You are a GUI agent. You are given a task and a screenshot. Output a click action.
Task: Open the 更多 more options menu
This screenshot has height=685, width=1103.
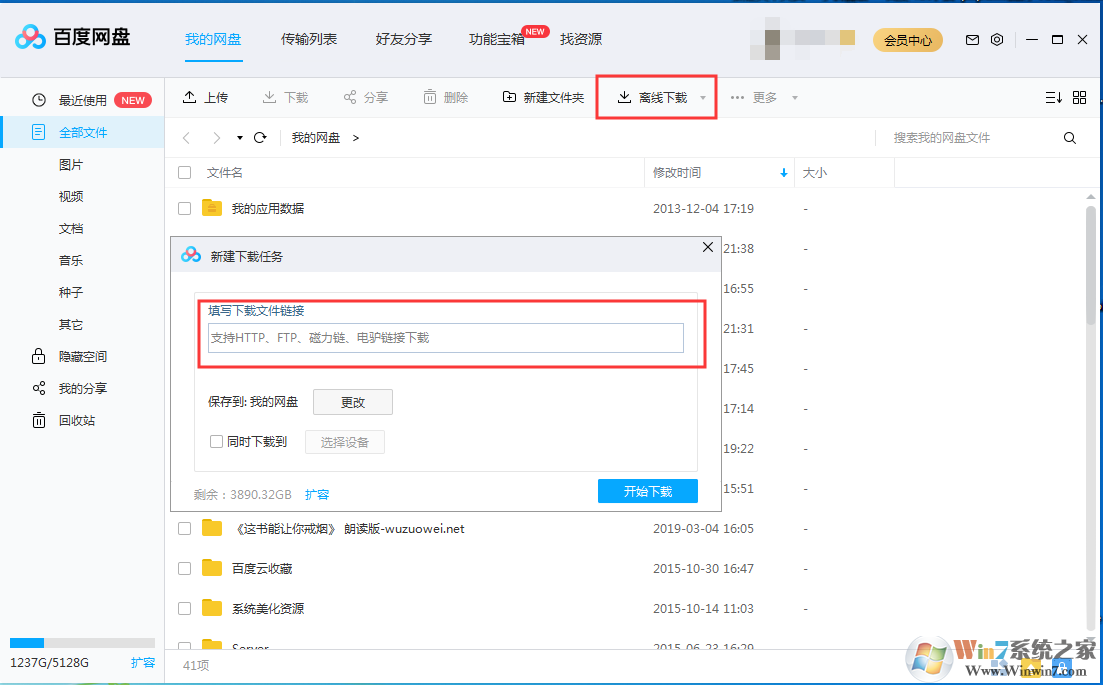pos(763,97)
